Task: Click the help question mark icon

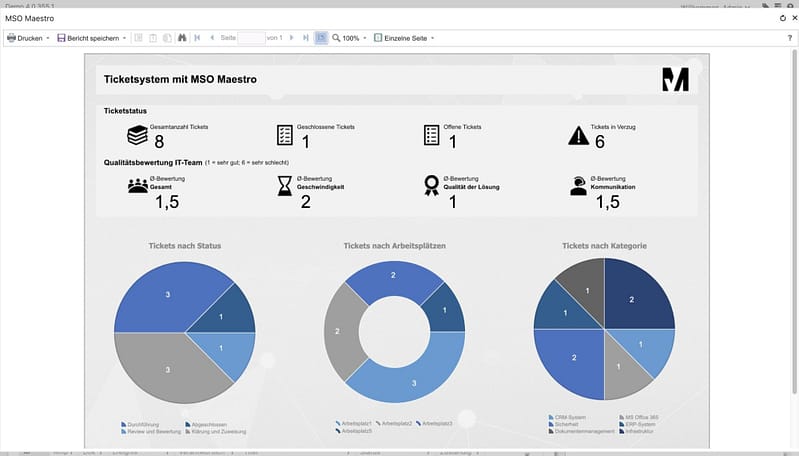Action: [x=790, y=38]
